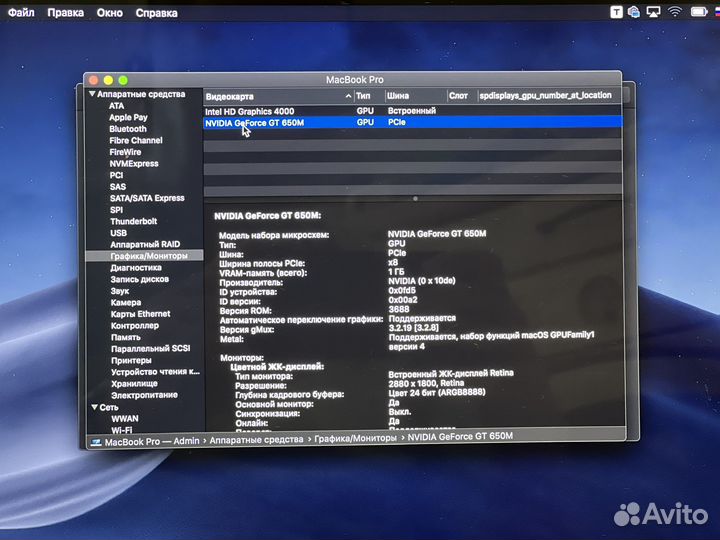Open the Справка menu
The height and width of the screenshot is (540, 720).
click(x=157, y=13)
